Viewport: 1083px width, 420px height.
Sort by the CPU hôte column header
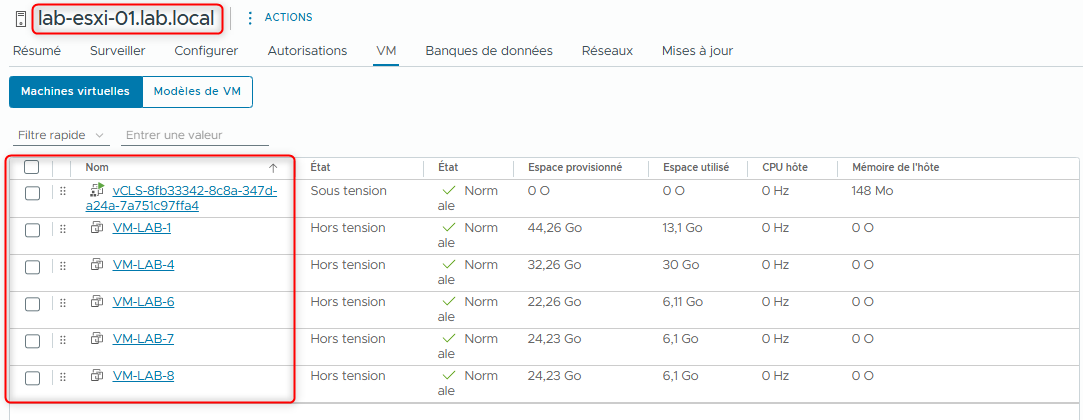pos(785,167)
